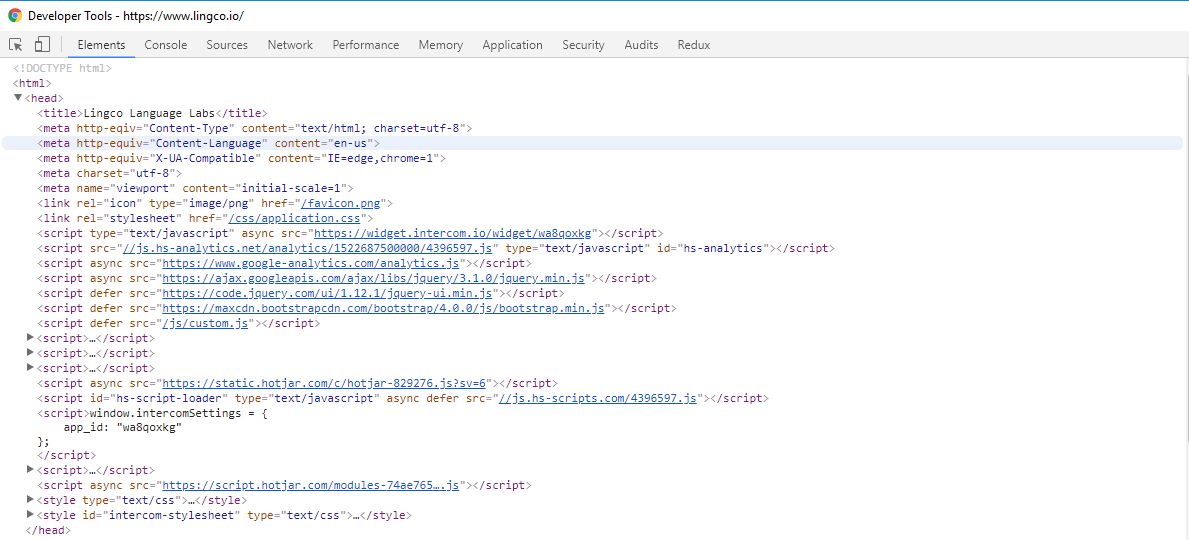Select the meta charset utf-8 line
The height and width of the screenshot is (540, 1189).
tap(109, 173)
